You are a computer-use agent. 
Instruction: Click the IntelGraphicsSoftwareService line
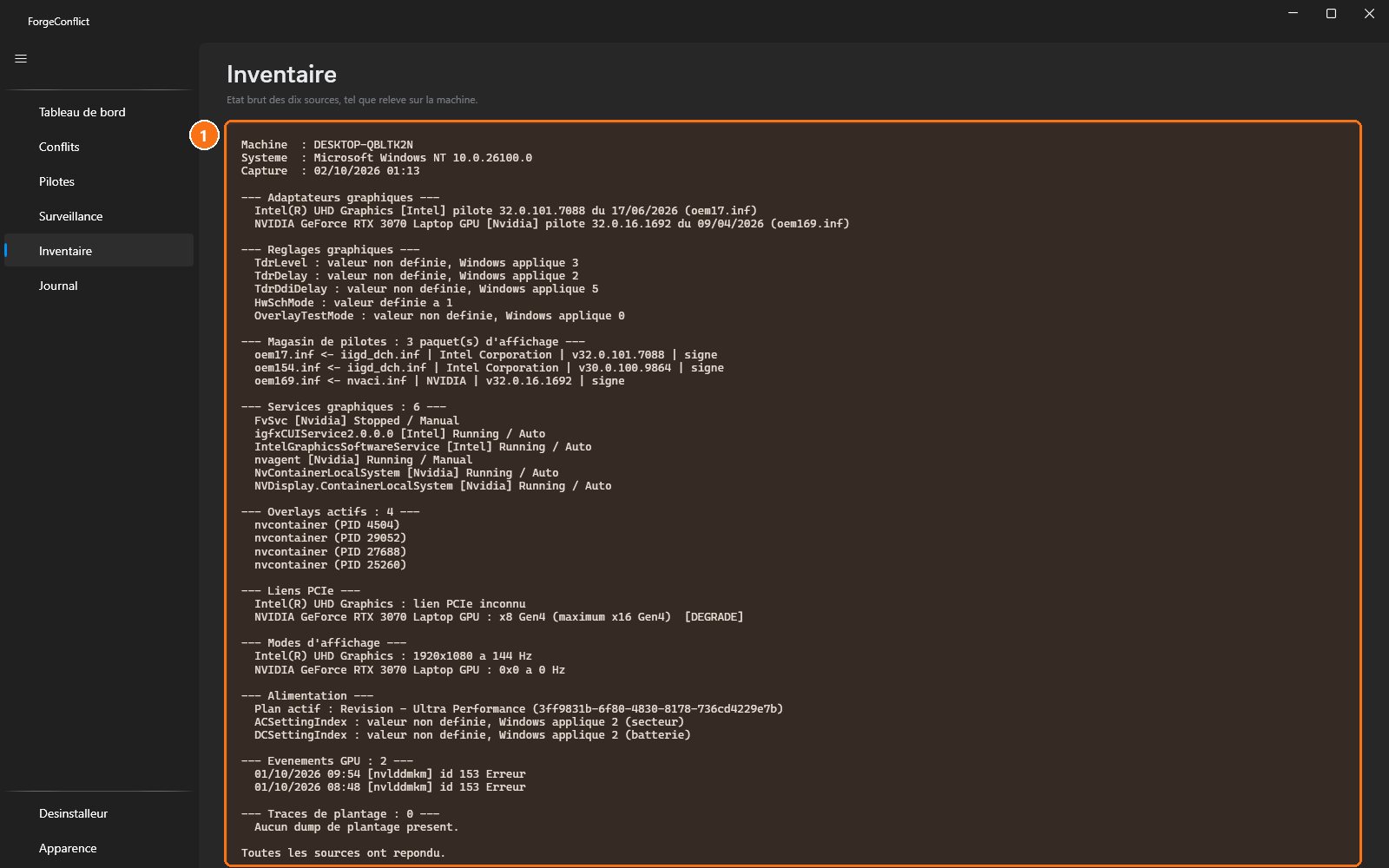click(x=423, y=446)
